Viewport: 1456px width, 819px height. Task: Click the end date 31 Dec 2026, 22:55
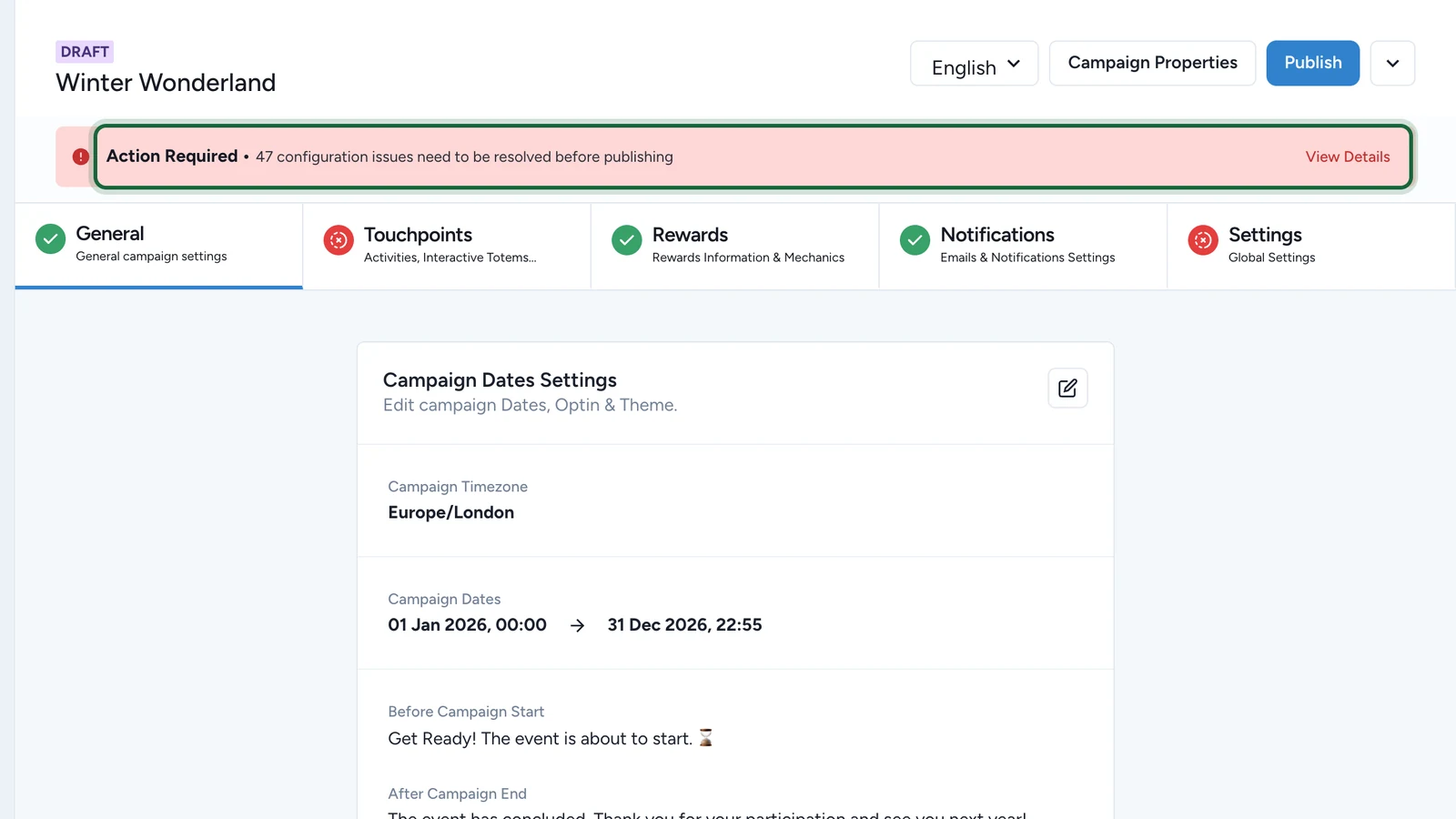(684, 625)
